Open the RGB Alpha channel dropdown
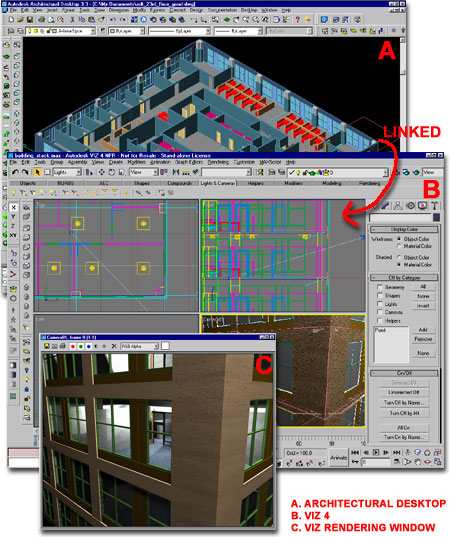The image size is (450, 537). pyautogui.click(x=140, y=346)
